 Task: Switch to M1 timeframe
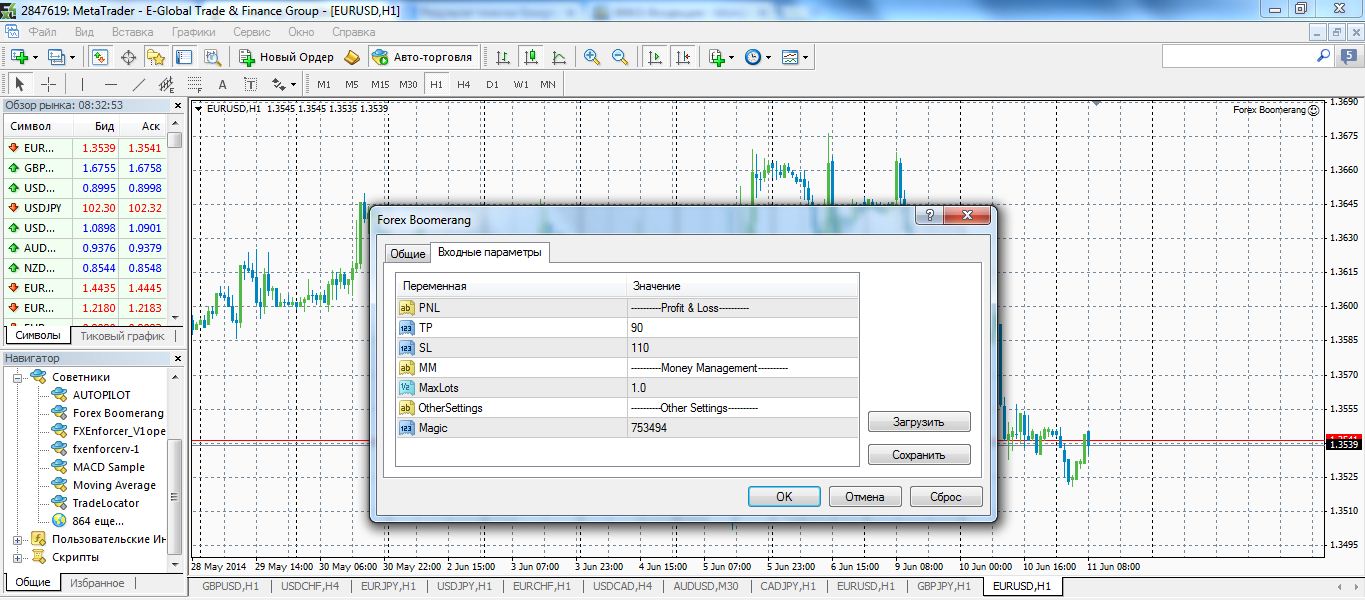[x=324, y=84]
